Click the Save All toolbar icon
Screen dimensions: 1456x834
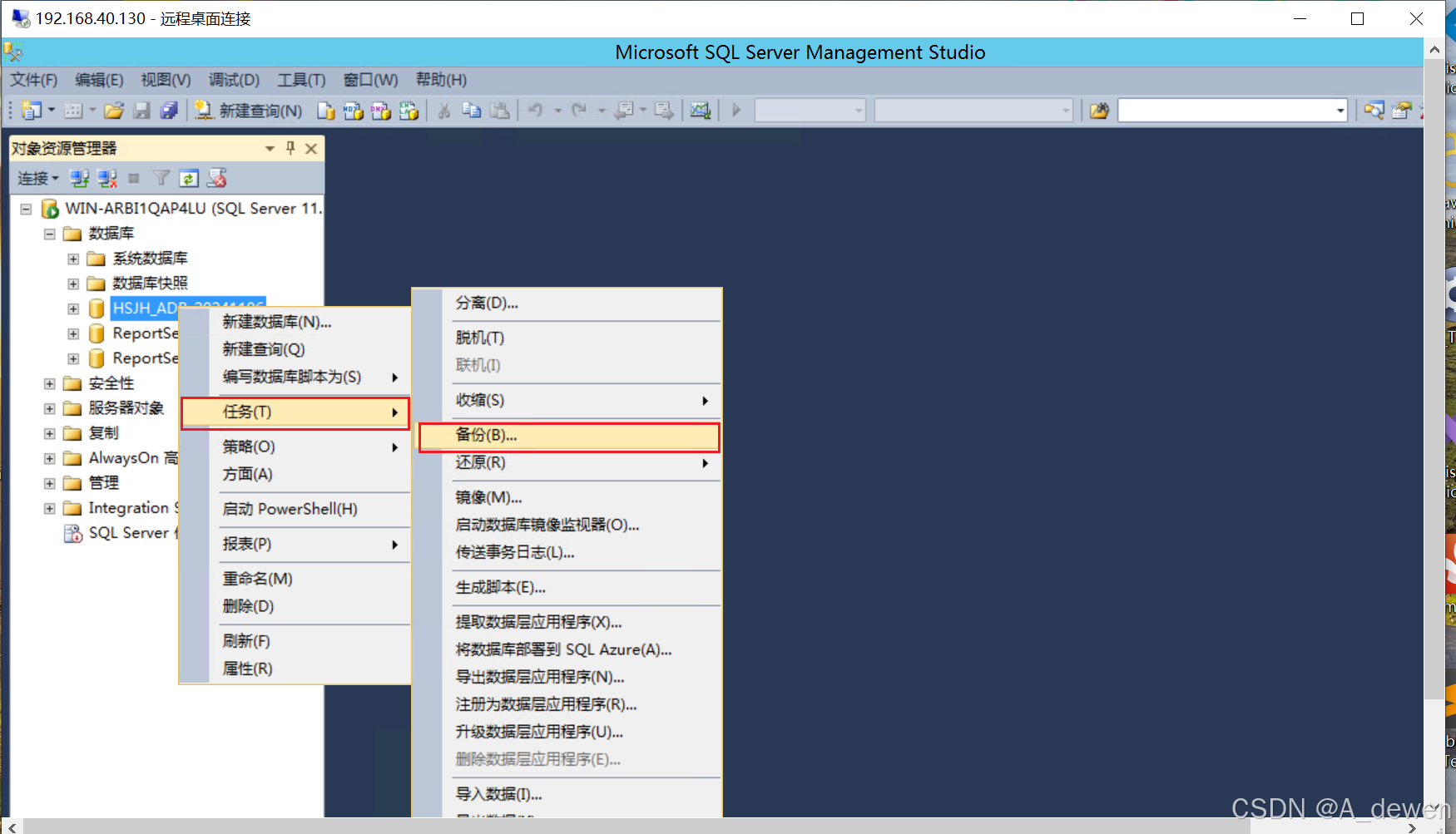point(169,110)
